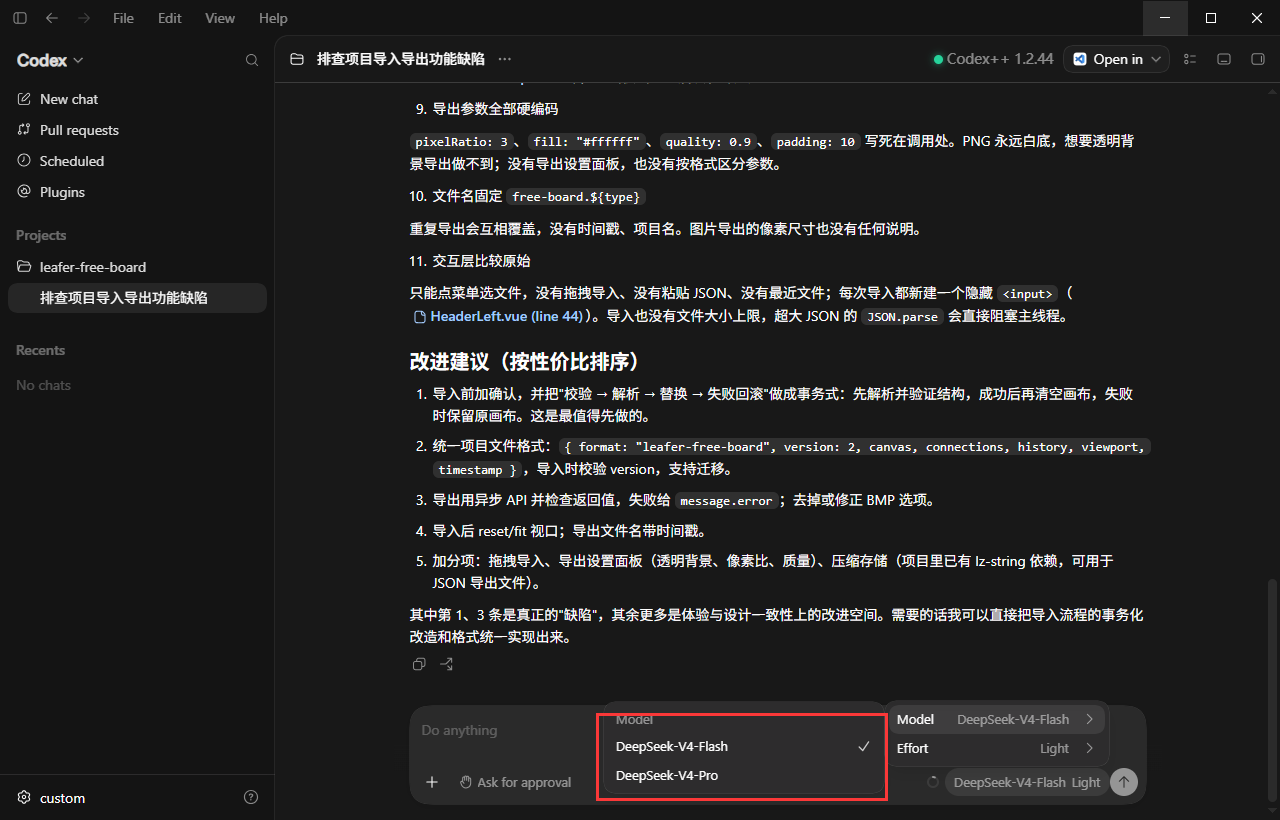Click the folder icon beside the chat title

point(297,59)
